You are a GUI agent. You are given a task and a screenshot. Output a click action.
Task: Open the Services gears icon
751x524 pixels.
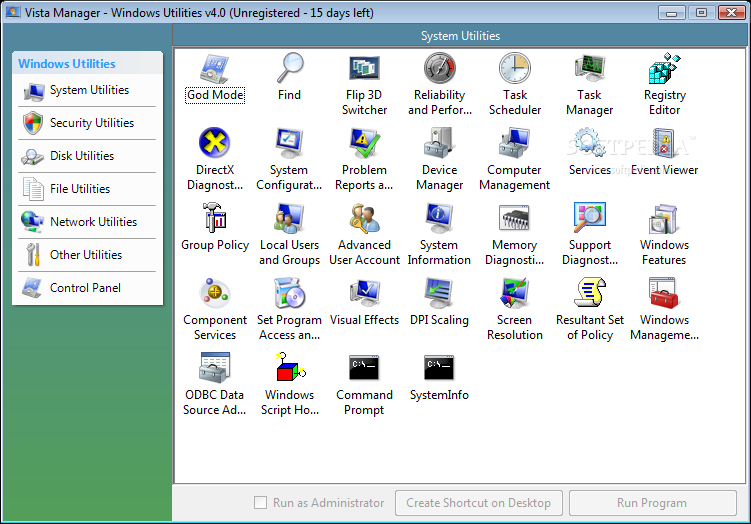tap(590, 143)
